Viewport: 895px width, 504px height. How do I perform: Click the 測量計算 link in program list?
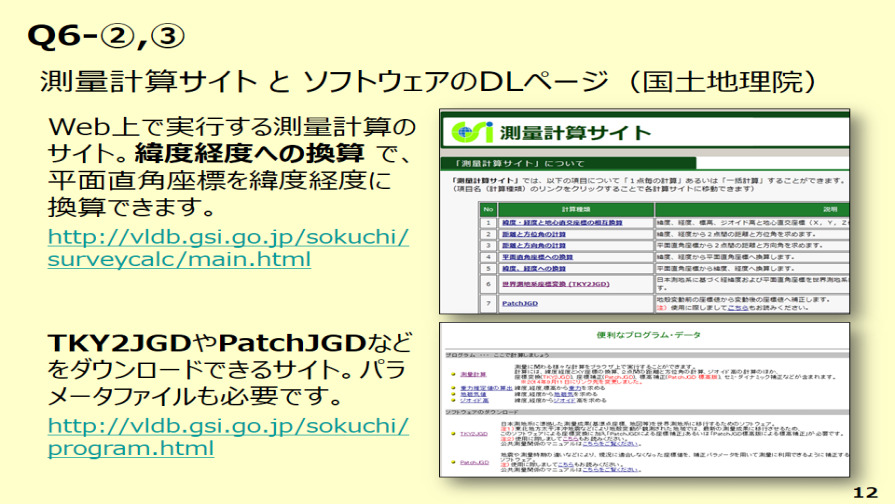coord(472,373)
